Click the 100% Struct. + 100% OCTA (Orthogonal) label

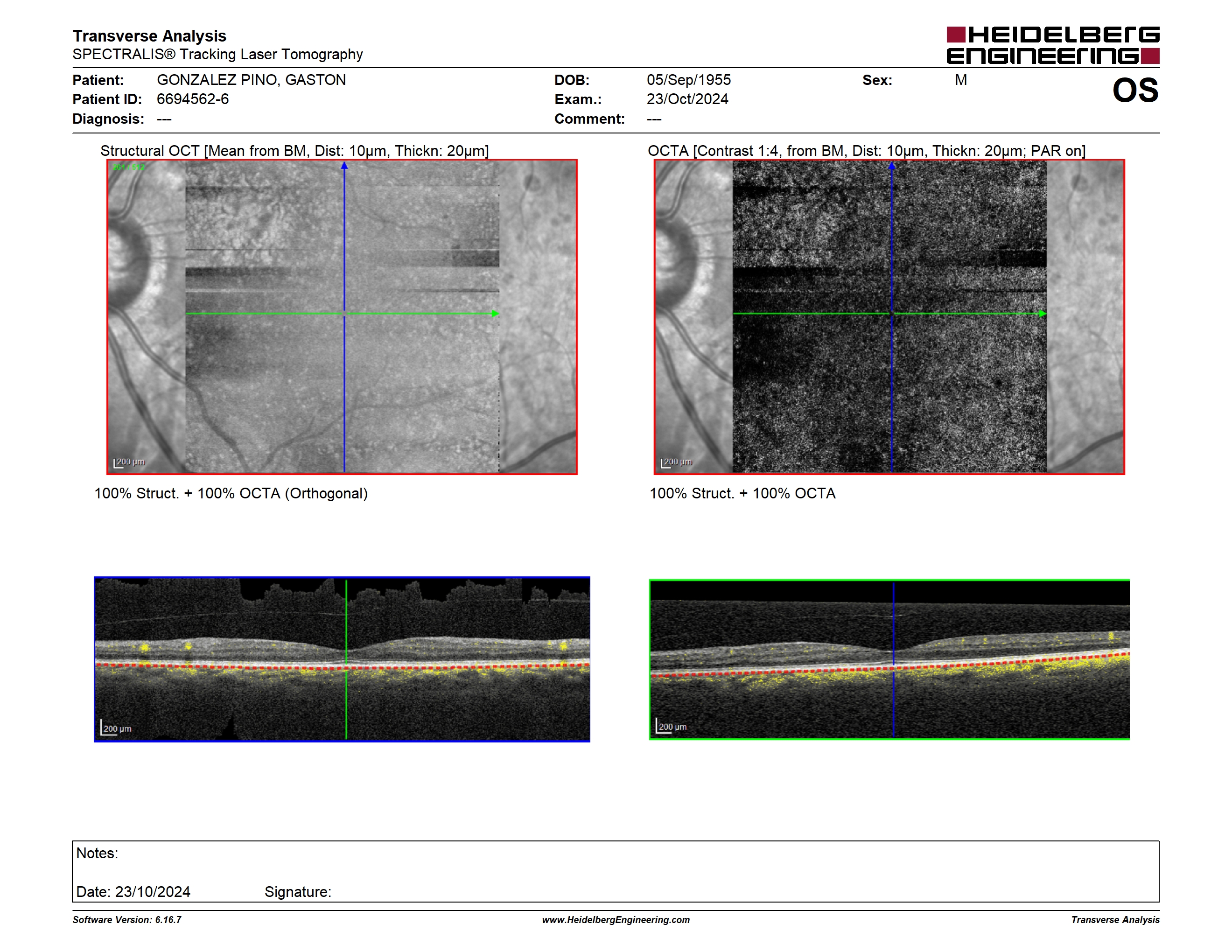coord(231,493)
